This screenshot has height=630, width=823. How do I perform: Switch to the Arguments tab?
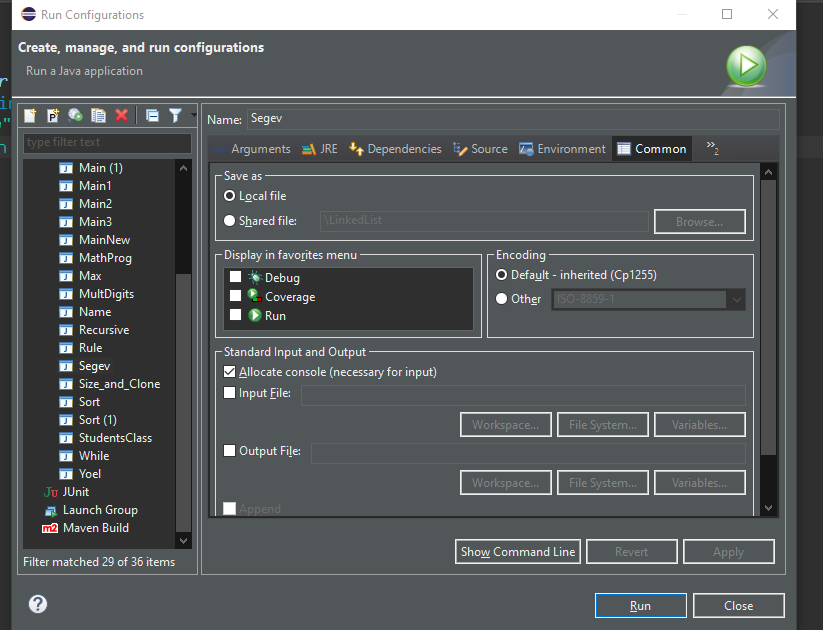tap(259, 148)
